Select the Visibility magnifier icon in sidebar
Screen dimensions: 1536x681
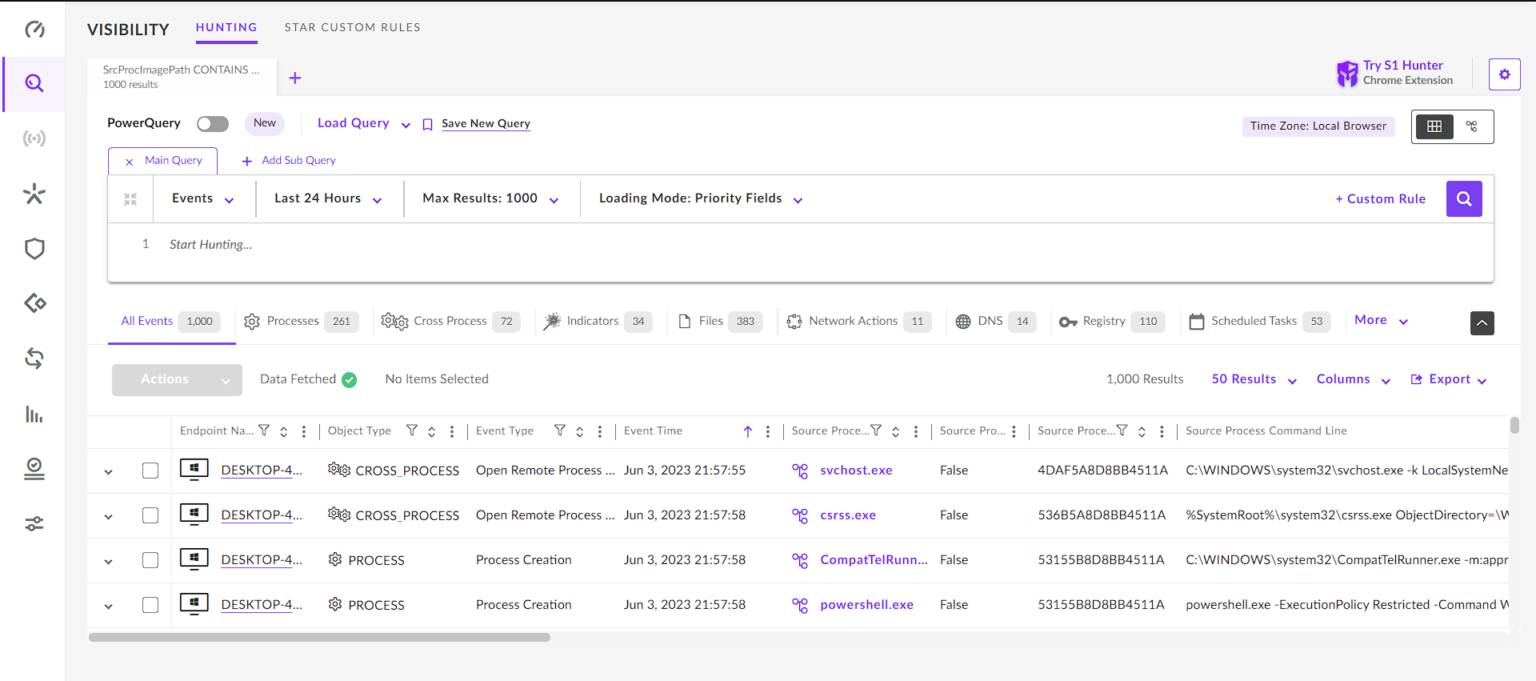click(x=34, y=84)
